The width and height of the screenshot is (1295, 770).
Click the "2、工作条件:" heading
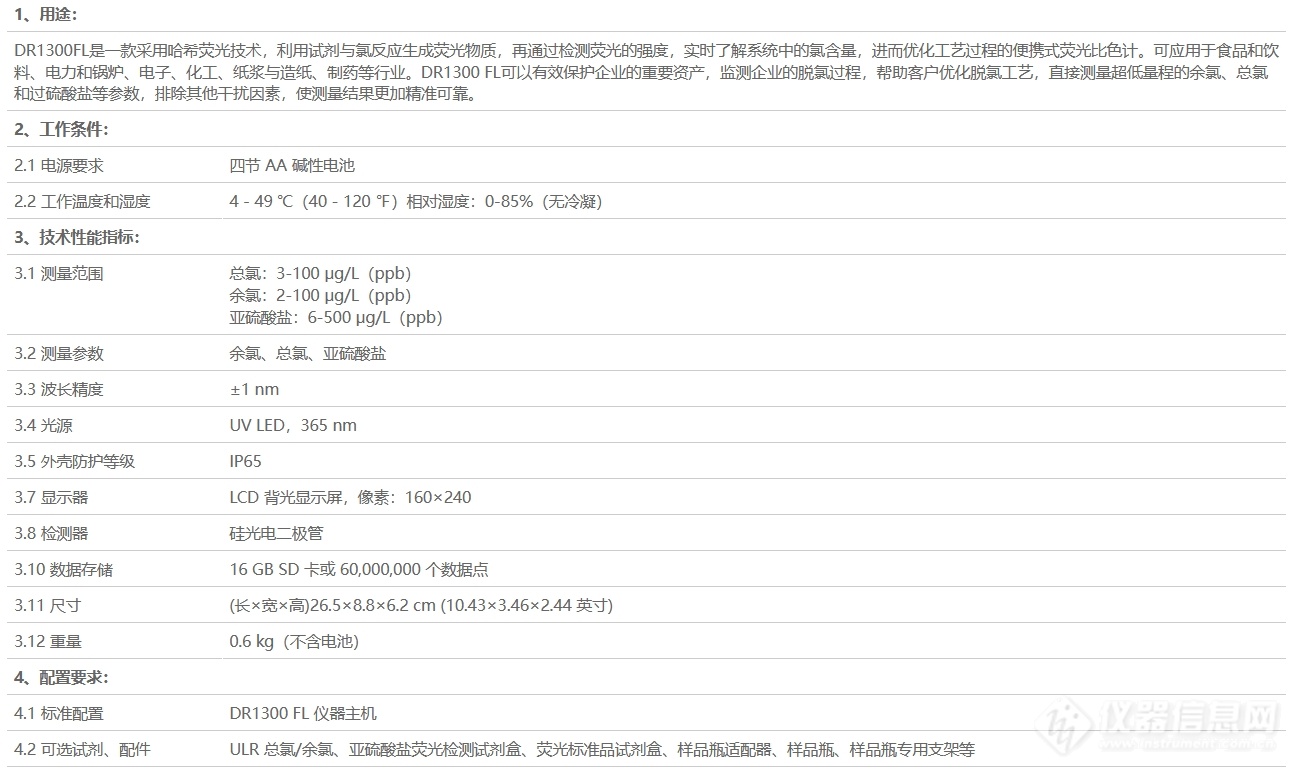click(x=61, y=129)
